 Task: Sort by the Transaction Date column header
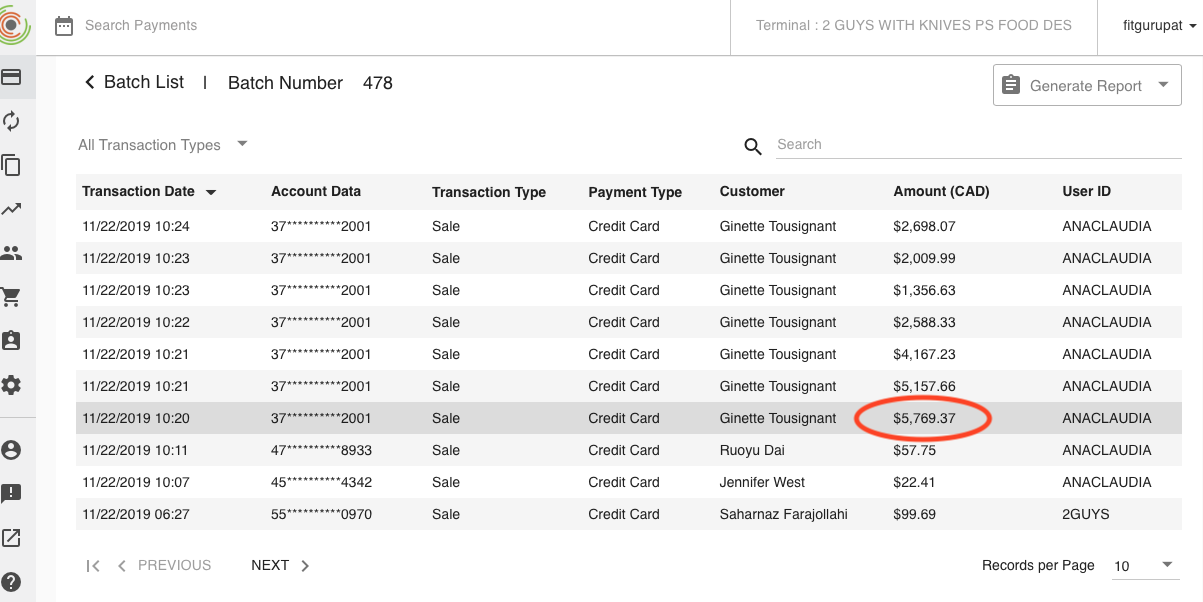tap(139, 191)
